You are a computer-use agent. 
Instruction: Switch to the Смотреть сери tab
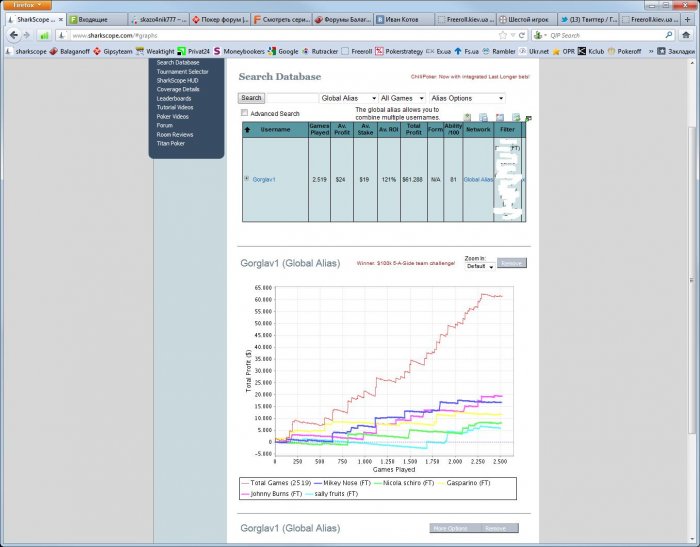281,20
